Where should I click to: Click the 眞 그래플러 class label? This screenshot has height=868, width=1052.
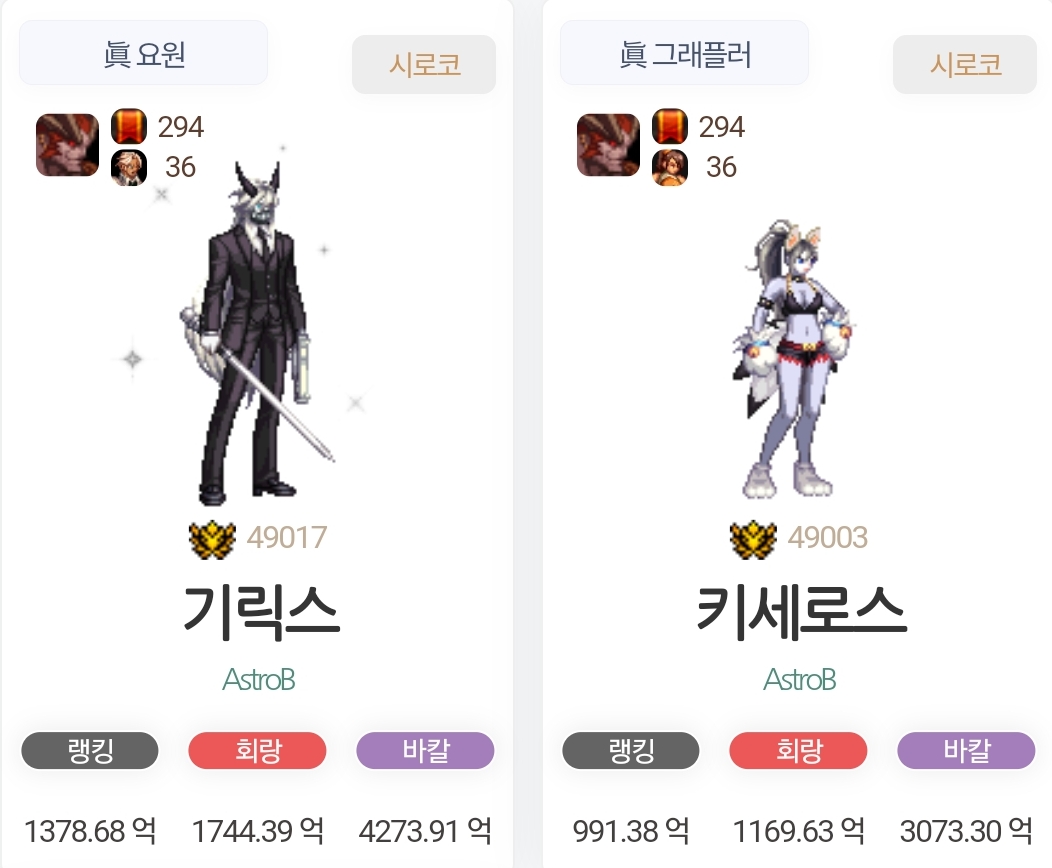684,53
